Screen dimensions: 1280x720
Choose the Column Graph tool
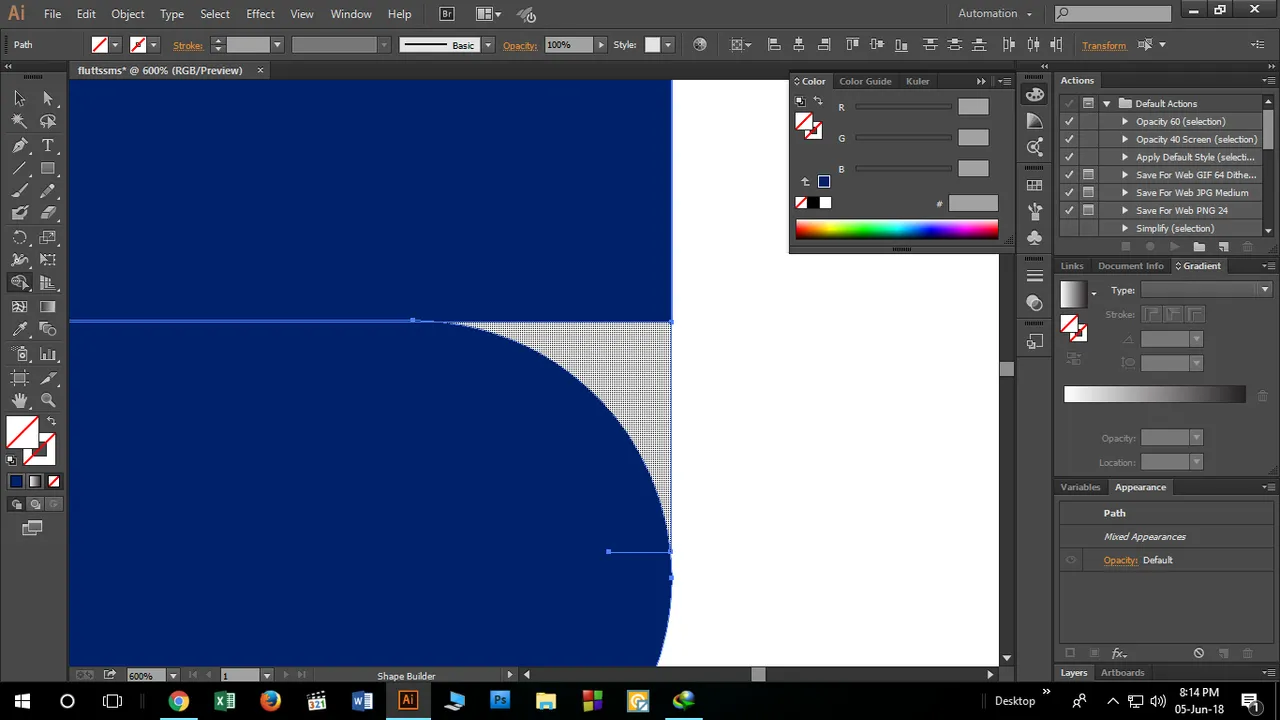coord(48,354)
